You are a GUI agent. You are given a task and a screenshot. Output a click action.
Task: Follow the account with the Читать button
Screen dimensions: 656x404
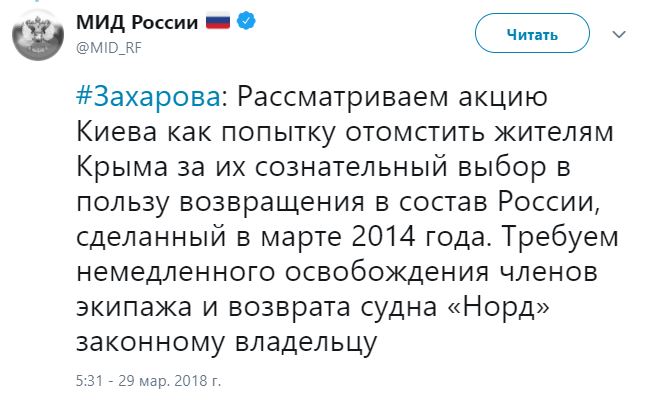click(532, 33)
